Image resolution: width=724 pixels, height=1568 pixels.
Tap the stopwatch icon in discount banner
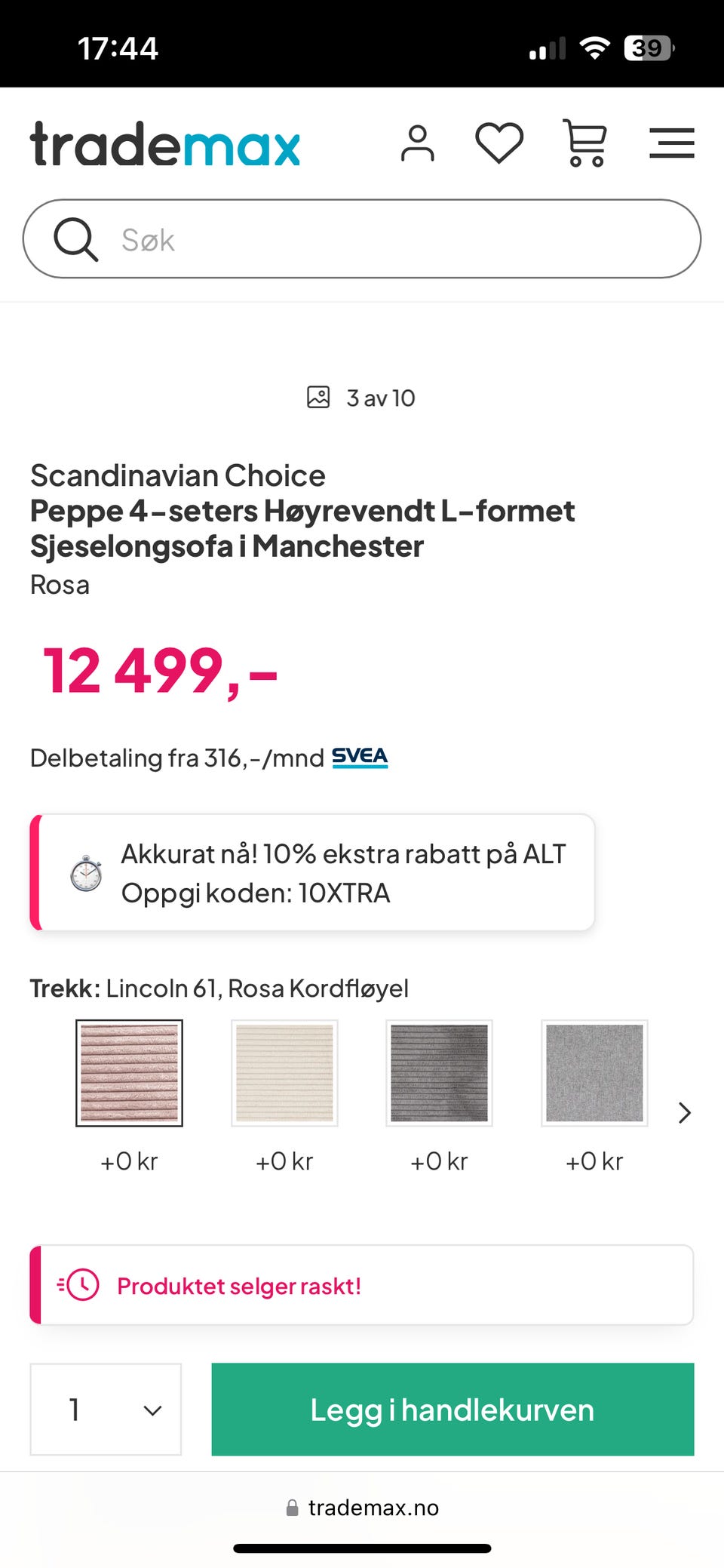click(x=86, y=873)
